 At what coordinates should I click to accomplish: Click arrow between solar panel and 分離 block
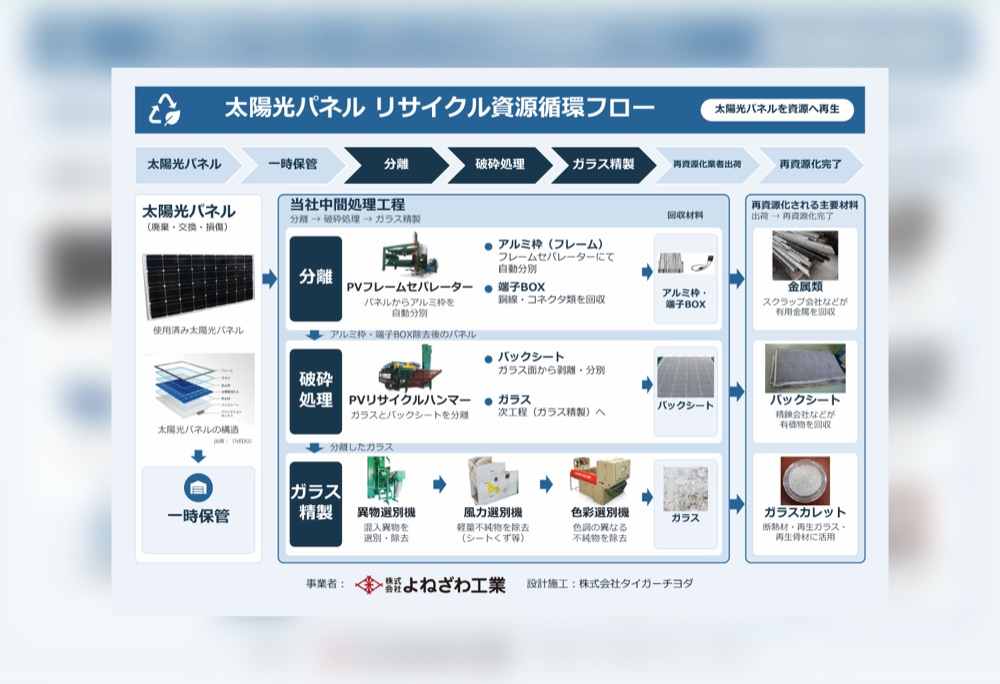click(270, 279)
